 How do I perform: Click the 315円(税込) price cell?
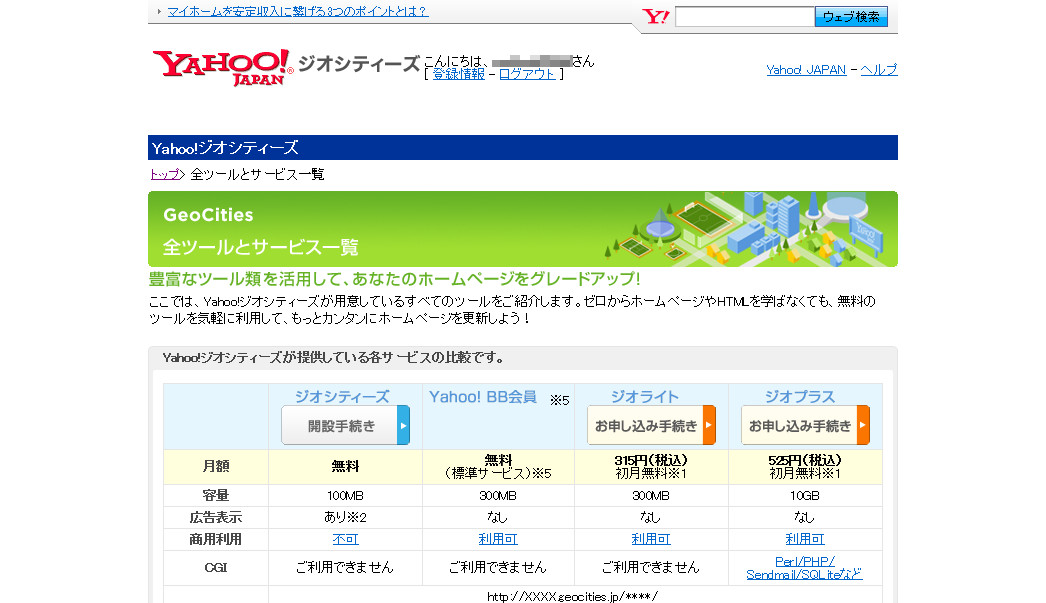651,466
